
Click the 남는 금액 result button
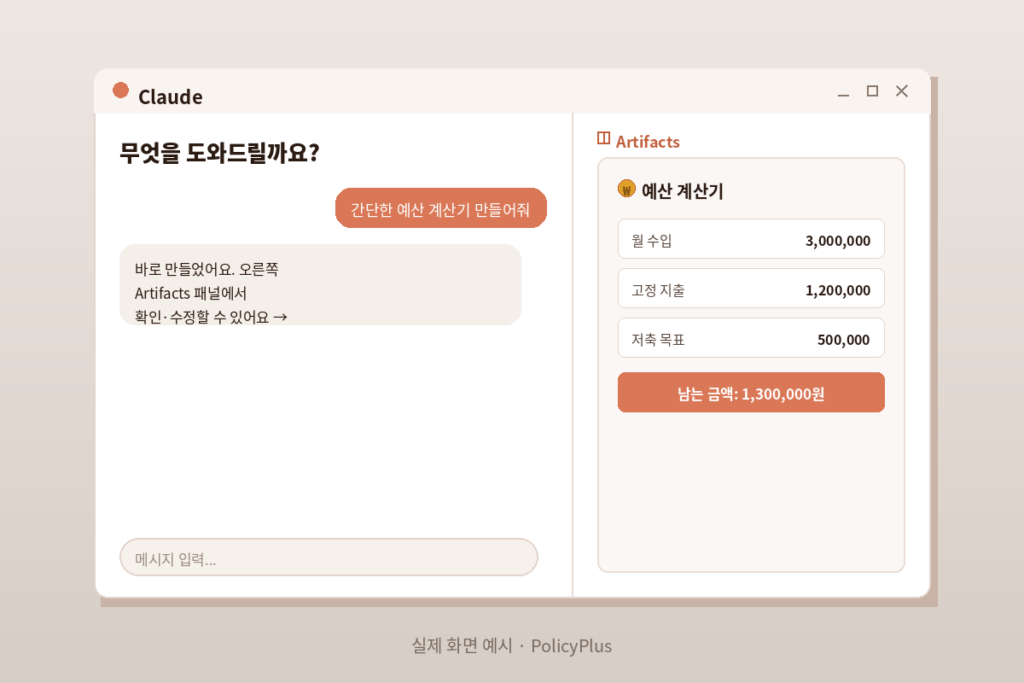751,392
